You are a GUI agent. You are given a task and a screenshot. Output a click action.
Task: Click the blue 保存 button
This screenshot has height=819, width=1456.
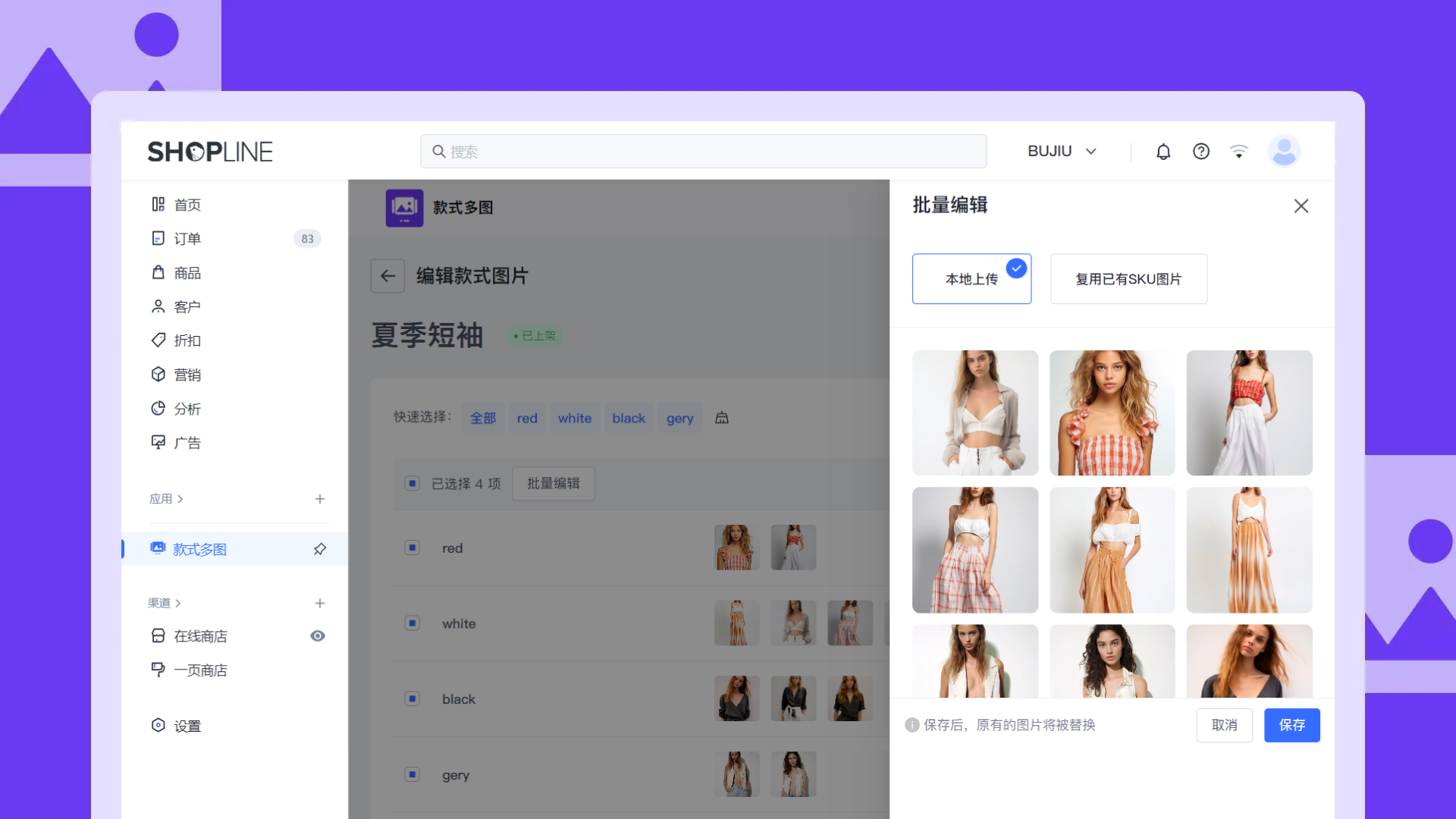click(x=1291, y=725)
